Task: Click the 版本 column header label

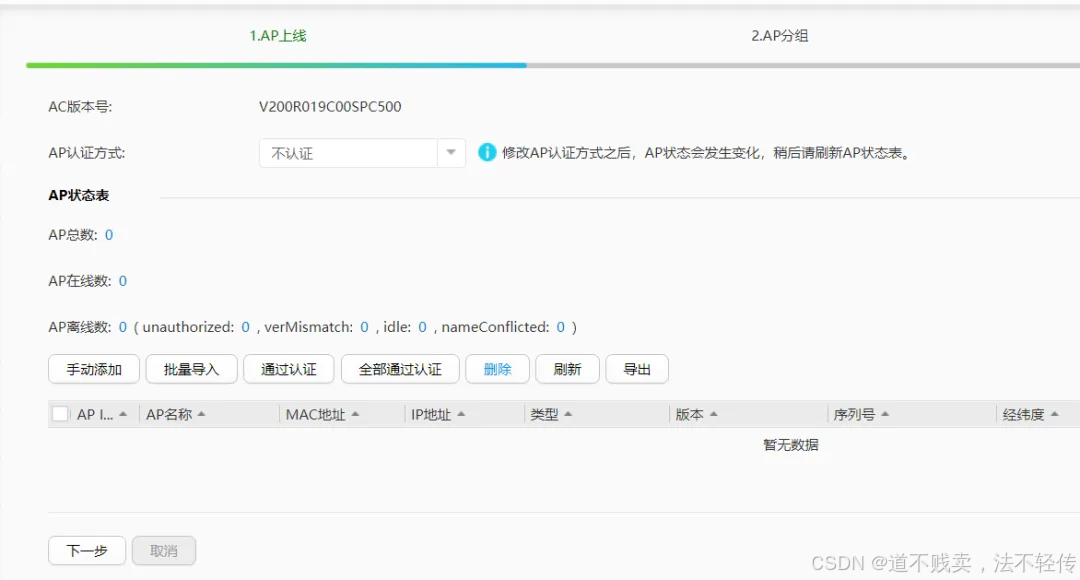Action: tap(689, 414)
